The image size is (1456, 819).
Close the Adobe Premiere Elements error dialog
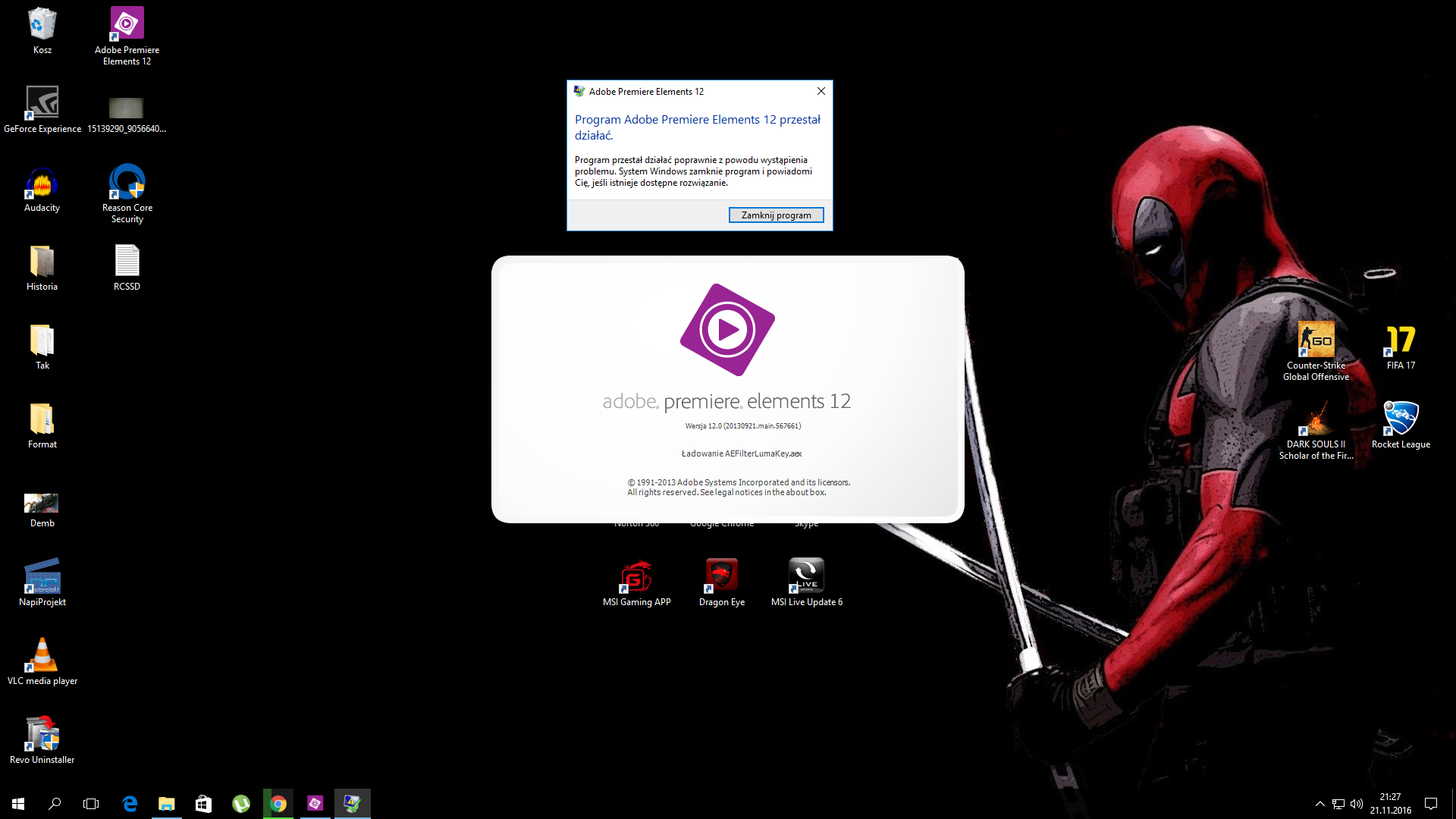(x=821, y=91)
